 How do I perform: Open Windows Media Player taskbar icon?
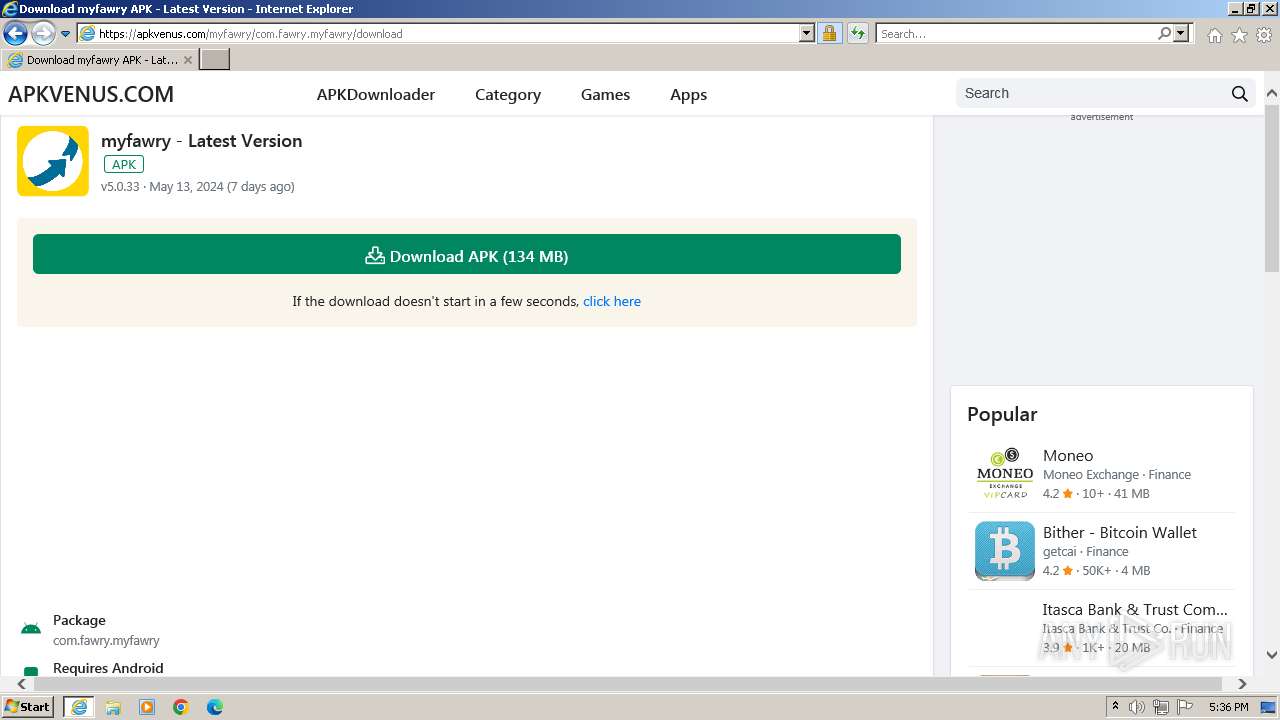[147, 707]
